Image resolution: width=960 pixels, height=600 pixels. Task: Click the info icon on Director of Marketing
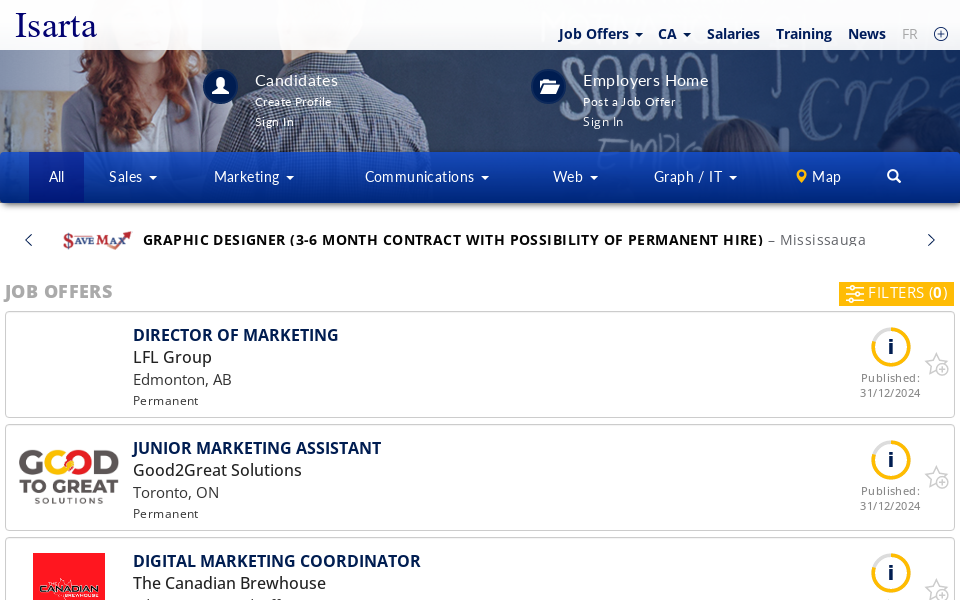coord(891,346)
